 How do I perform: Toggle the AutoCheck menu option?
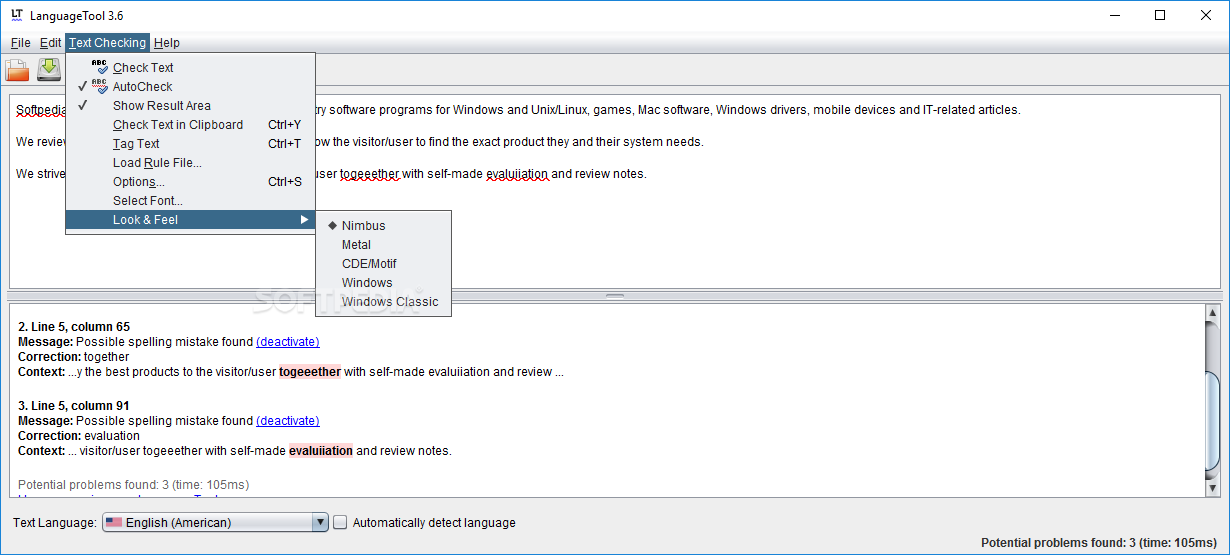[x=190, y=87]
